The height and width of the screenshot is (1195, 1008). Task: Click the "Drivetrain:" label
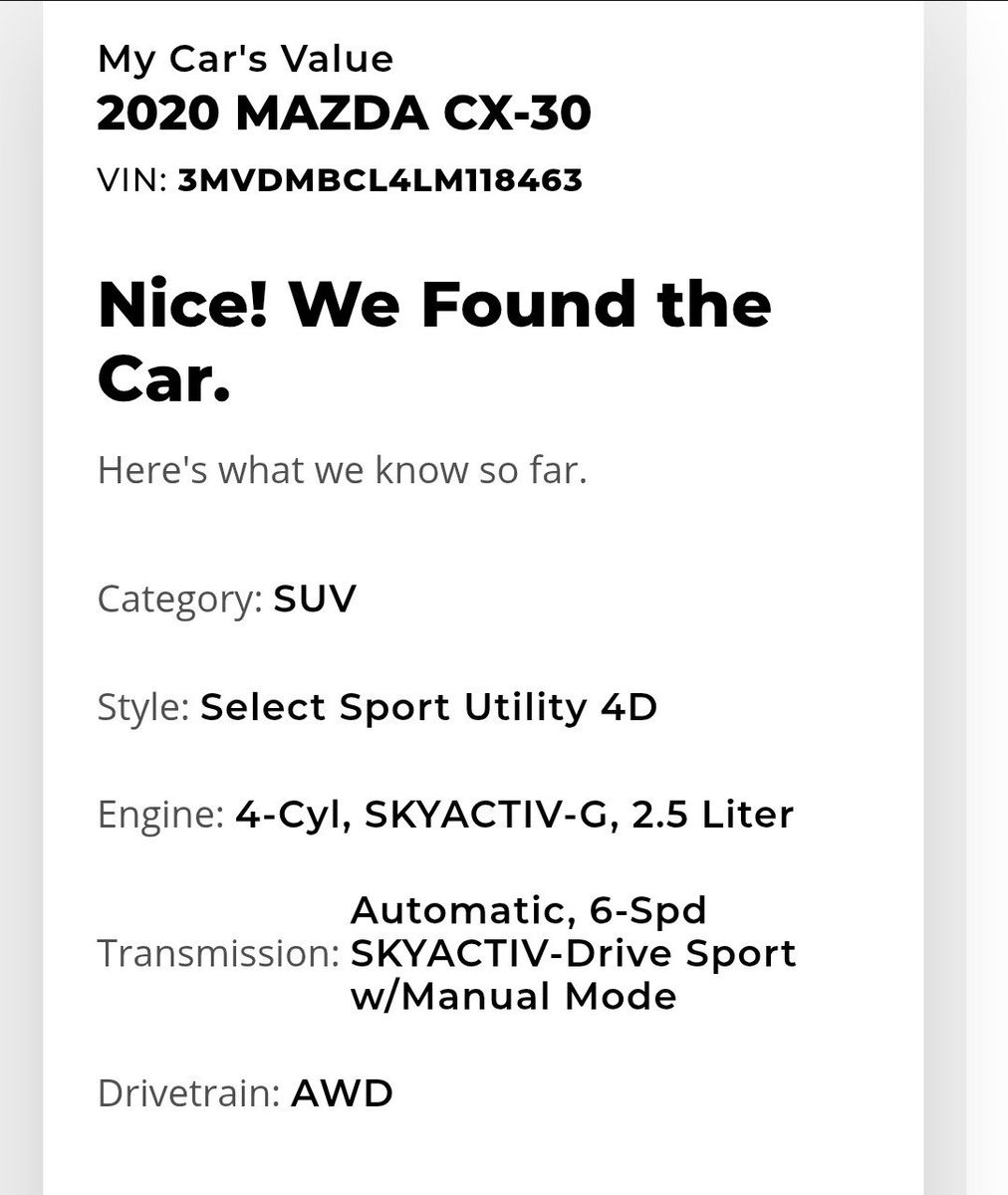click(188, 1093)
